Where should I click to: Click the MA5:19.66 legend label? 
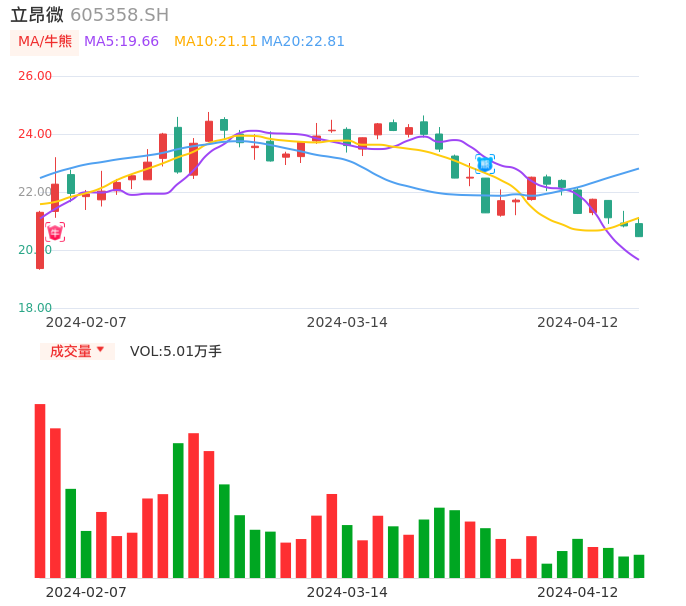(121, 42)
